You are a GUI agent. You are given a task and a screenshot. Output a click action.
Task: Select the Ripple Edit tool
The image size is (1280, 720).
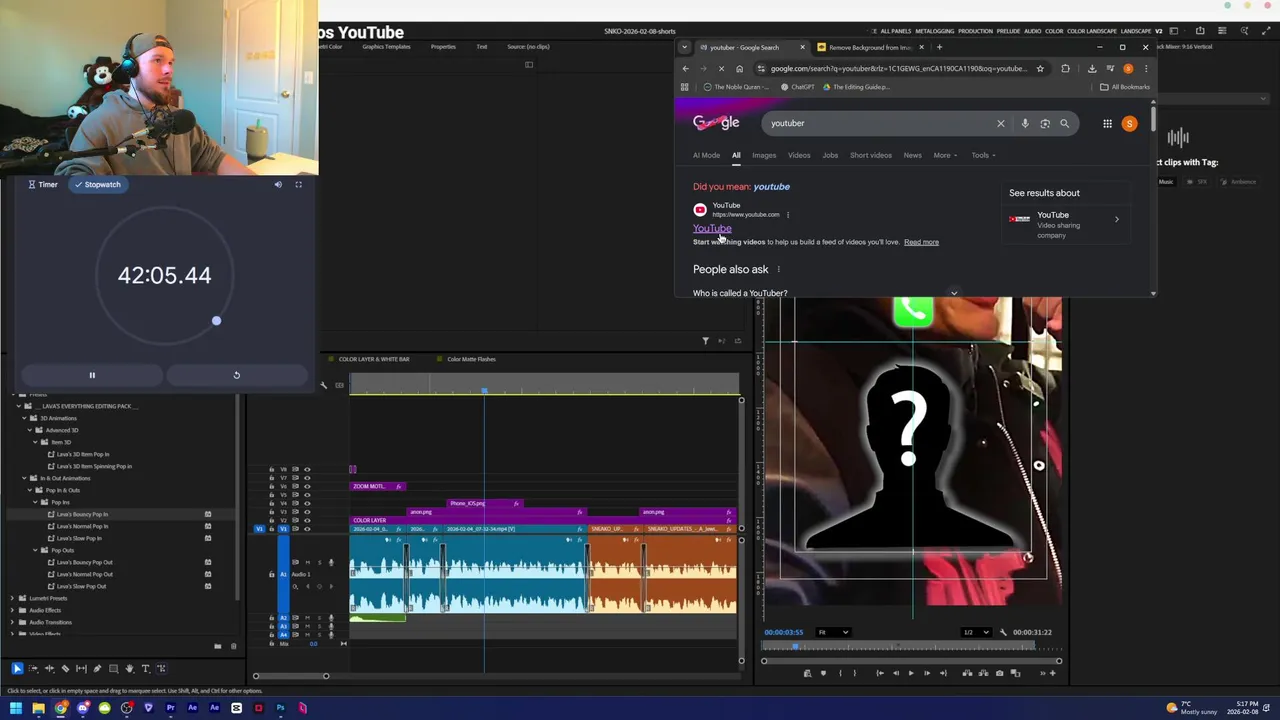click(49, 668)
